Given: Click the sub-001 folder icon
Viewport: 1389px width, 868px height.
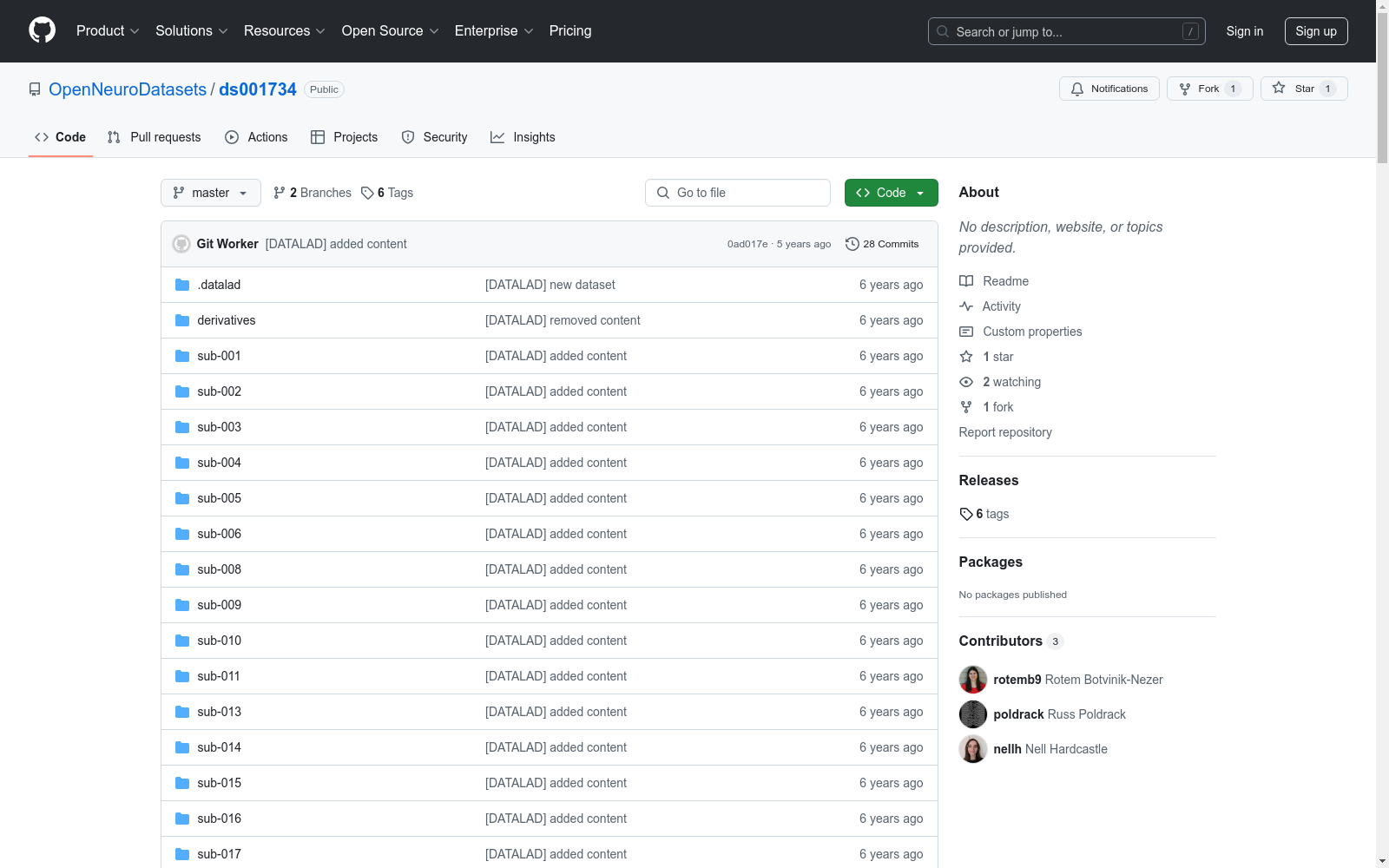Looking at the screenshot, I should 182,356.
